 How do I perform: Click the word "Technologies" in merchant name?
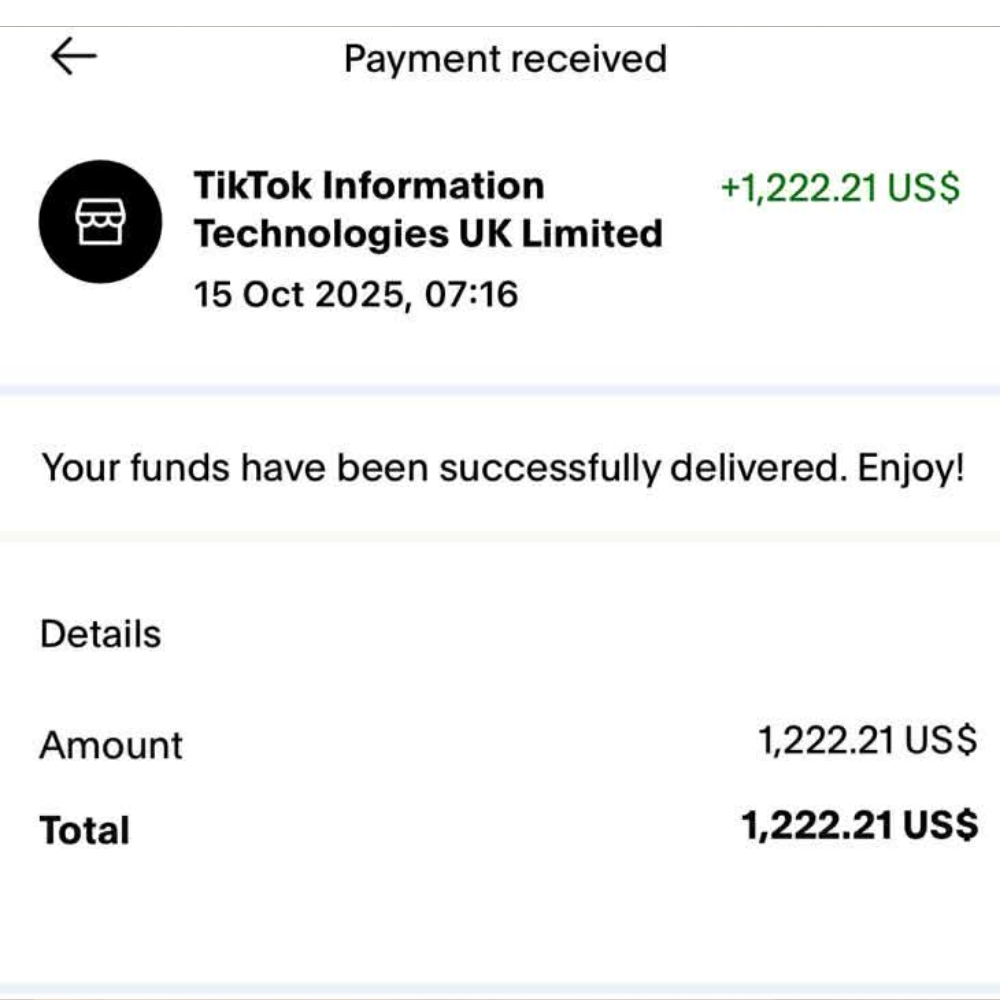click(321, 234)
